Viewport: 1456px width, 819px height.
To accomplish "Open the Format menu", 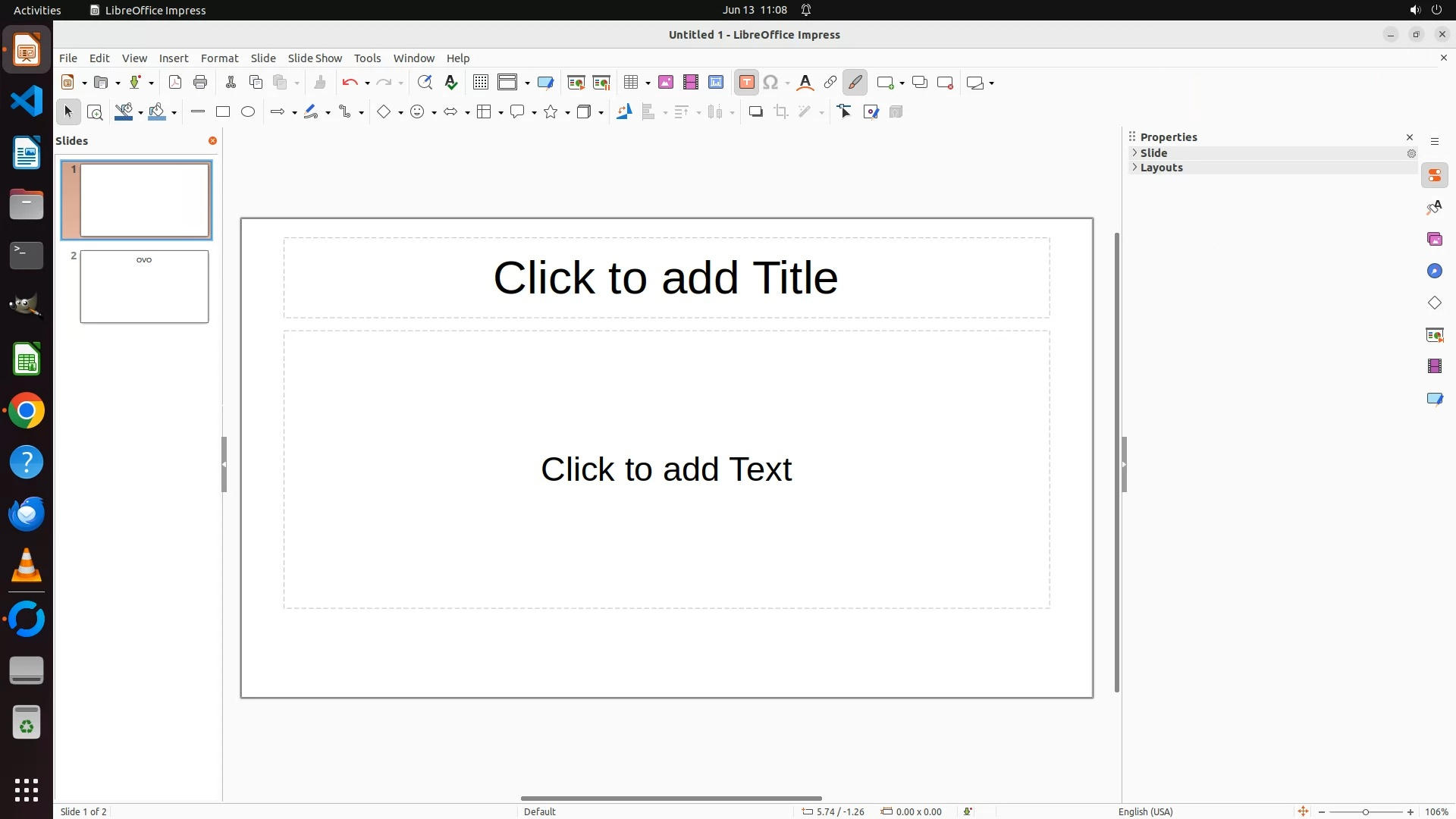I will click(219, 58).
